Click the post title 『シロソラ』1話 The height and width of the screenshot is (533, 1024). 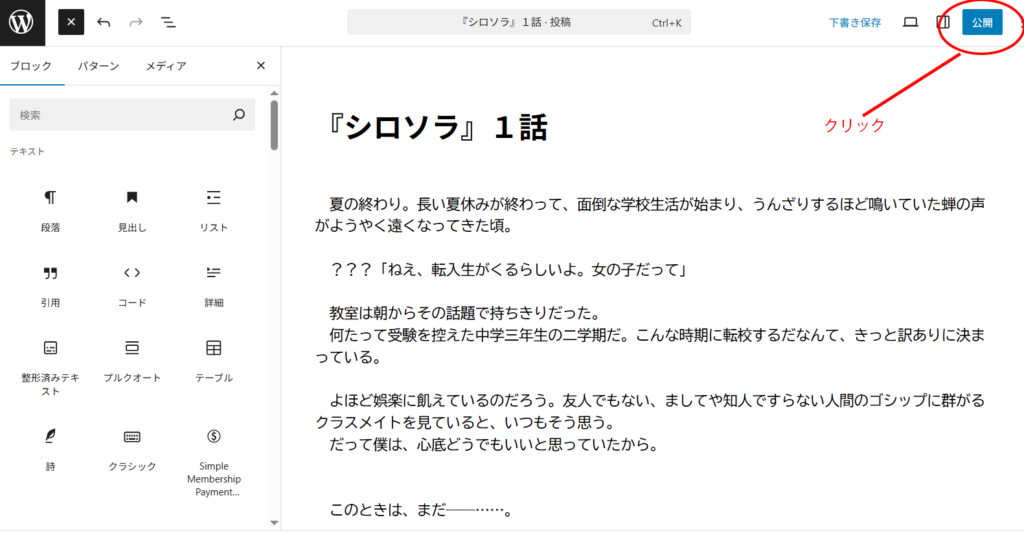(x=436, y=127)
